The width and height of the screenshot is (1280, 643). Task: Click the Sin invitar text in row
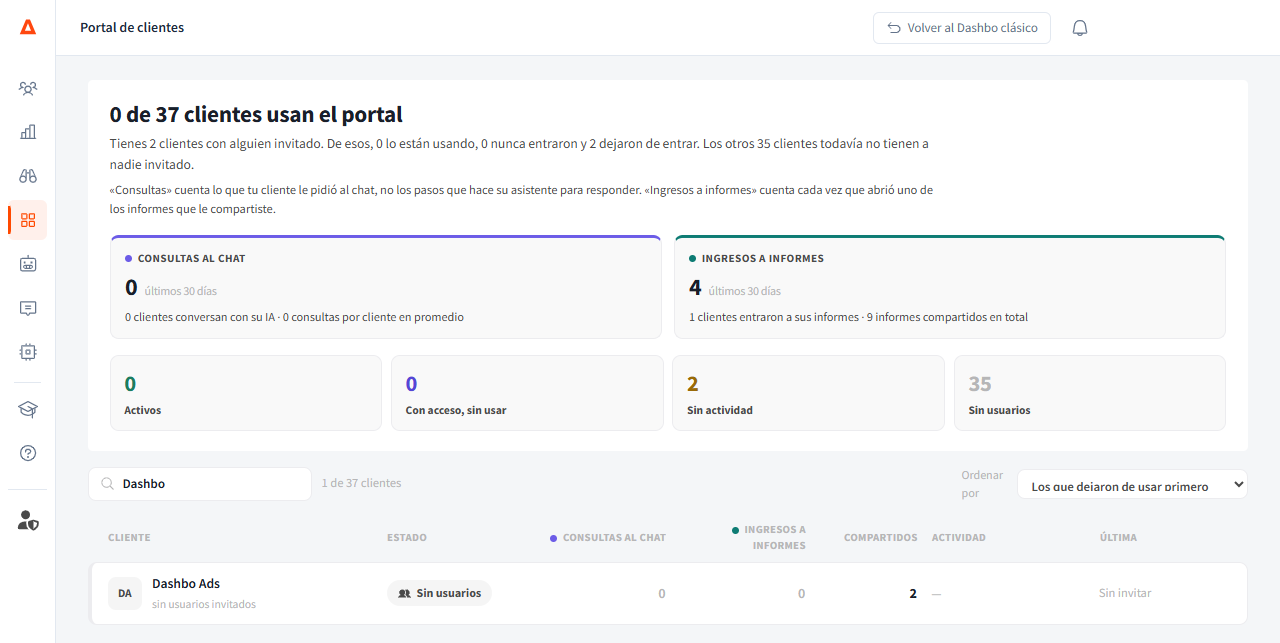tap(1125, 593)
